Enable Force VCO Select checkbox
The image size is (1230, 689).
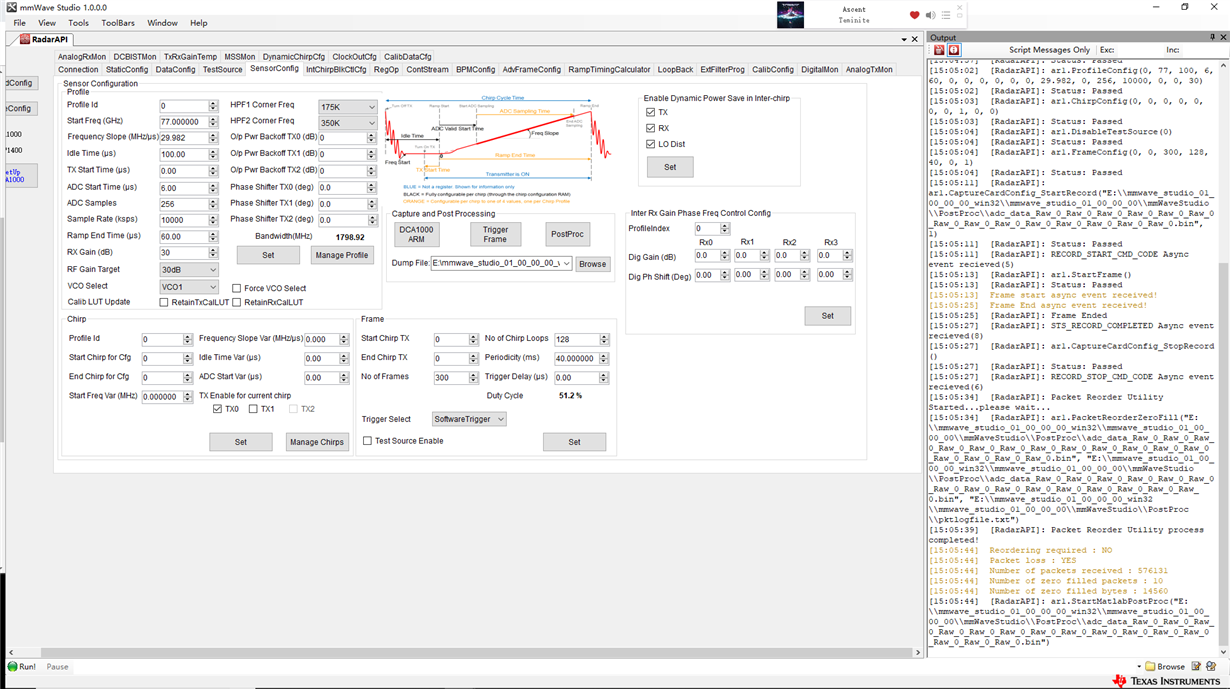click(237, 288)
